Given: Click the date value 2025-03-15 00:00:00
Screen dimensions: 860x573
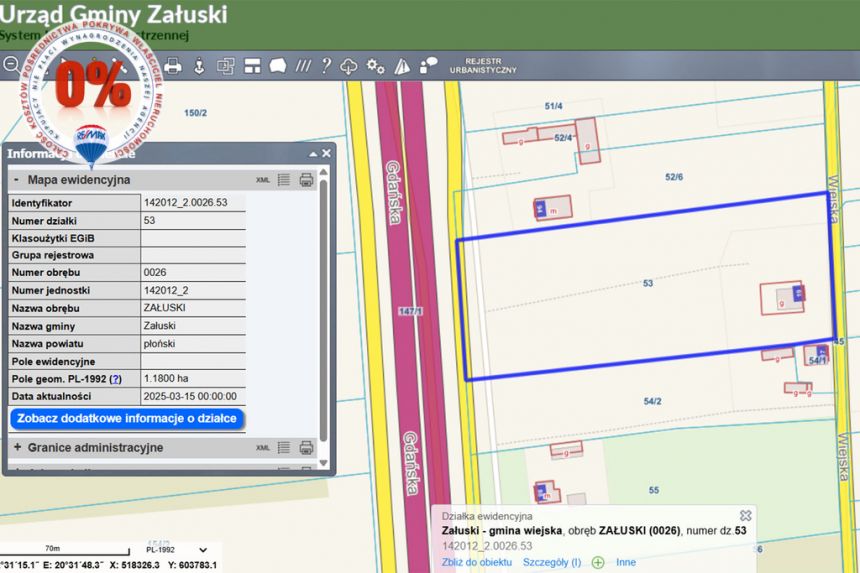Looking at the screenshot, I should (190, 396).
